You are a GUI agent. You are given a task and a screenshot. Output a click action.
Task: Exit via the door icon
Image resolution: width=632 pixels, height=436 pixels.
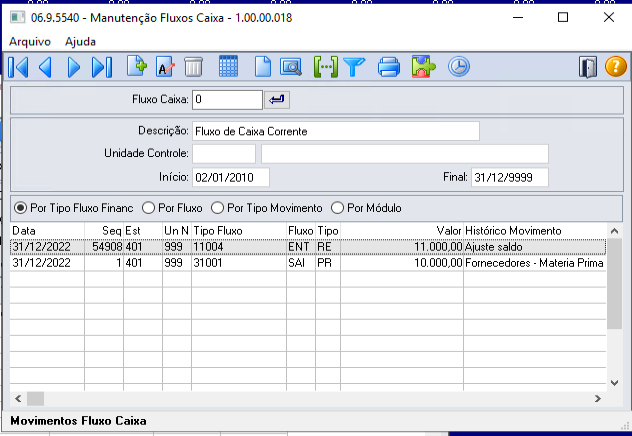tap(588, 67)
